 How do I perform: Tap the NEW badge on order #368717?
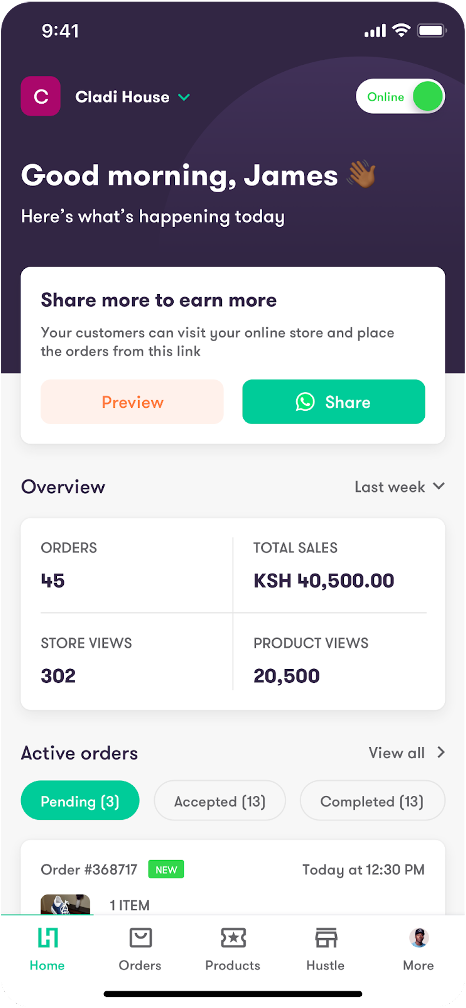tap(166, 870)
